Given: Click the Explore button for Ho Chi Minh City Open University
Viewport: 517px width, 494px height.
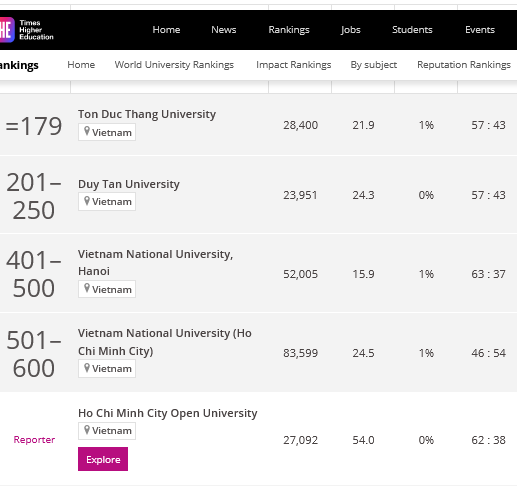Looking at the screenshot, I should coord(103,459).
